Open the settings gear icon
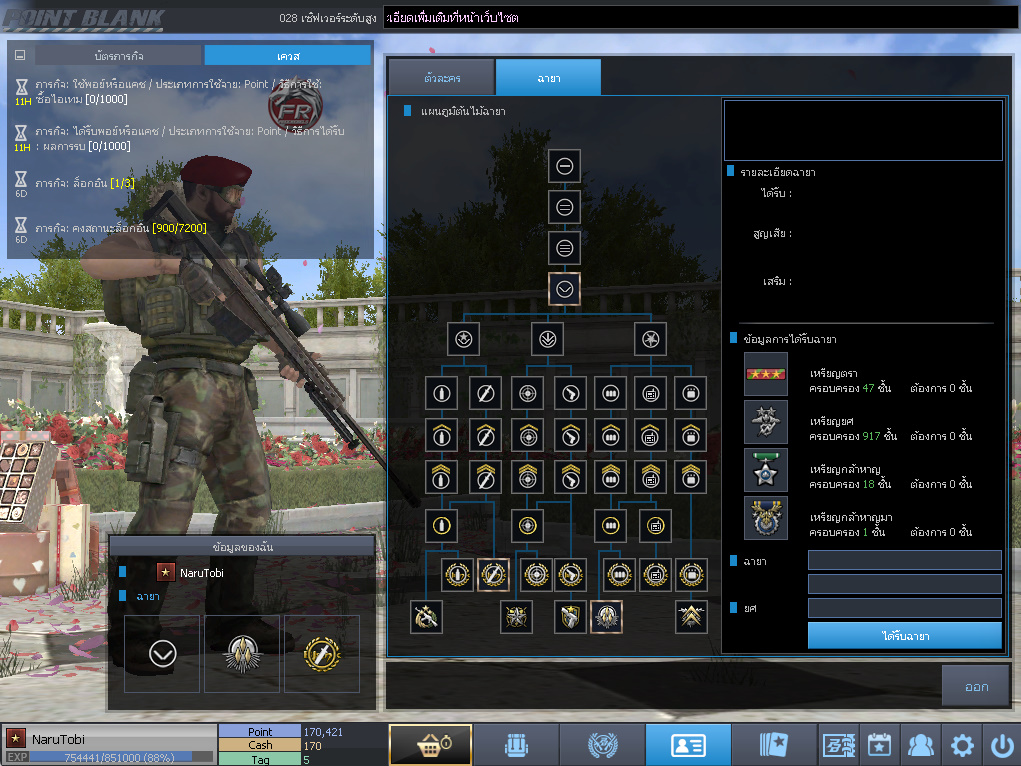The width and height of the screenshot is (1021, 766). 962,745
